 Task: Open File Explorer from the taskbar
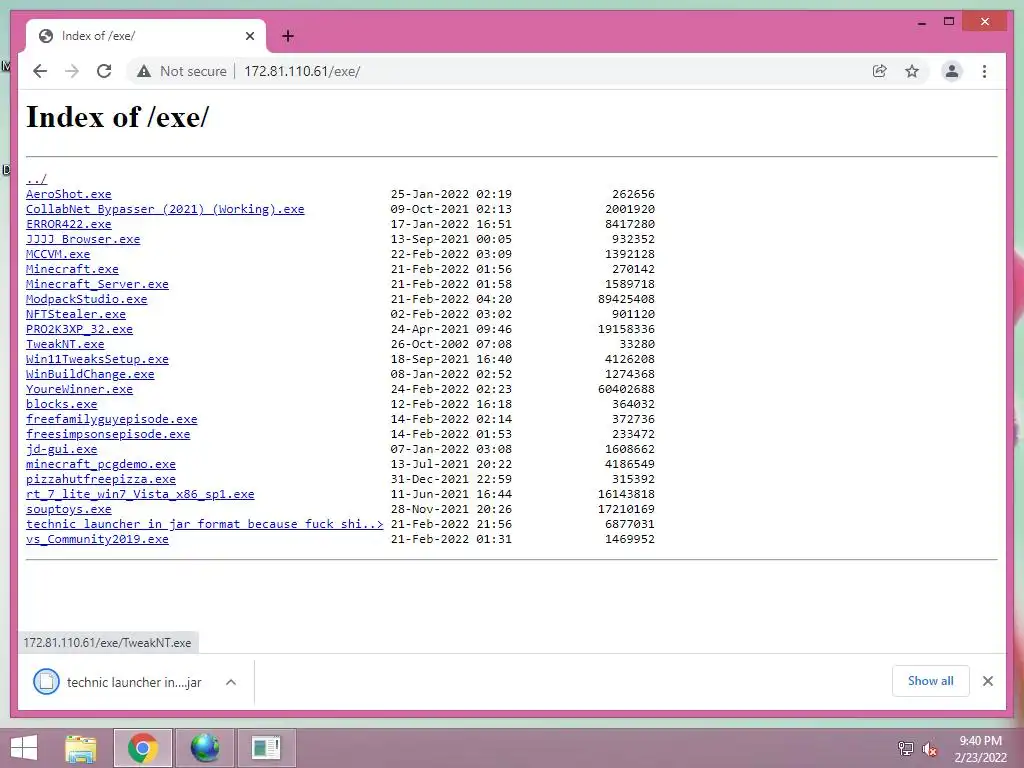(80, 748)
